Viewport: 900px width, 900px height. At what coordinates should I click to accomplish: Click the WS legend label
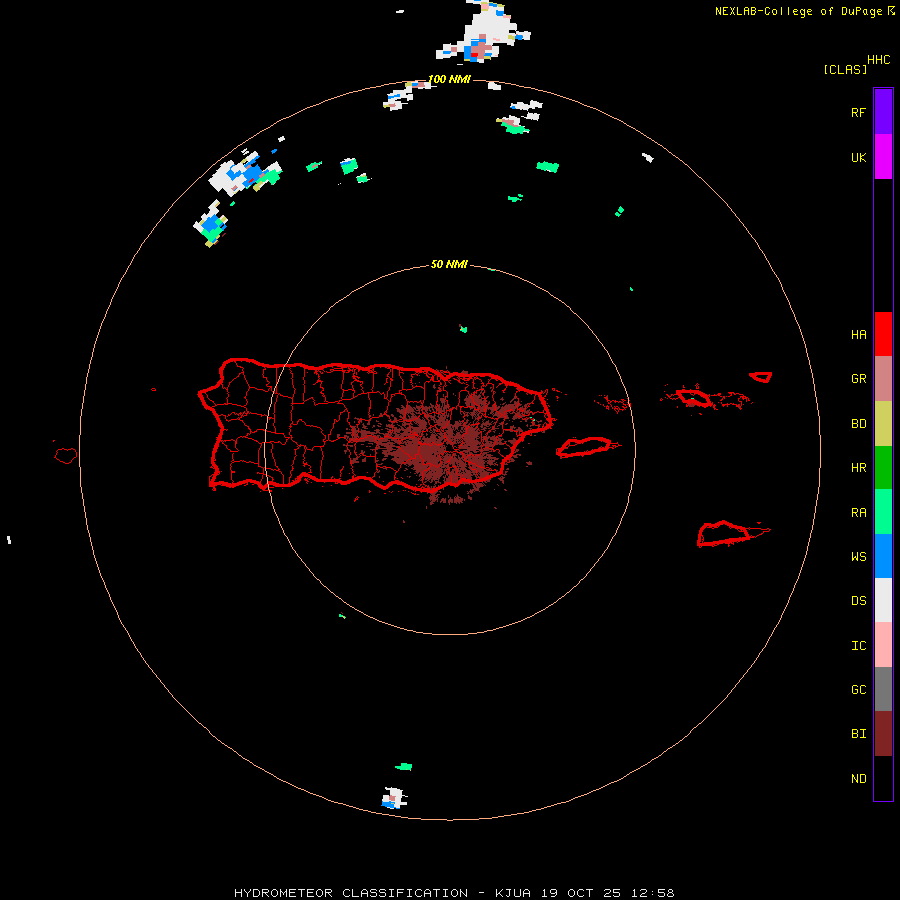(858, 556)
